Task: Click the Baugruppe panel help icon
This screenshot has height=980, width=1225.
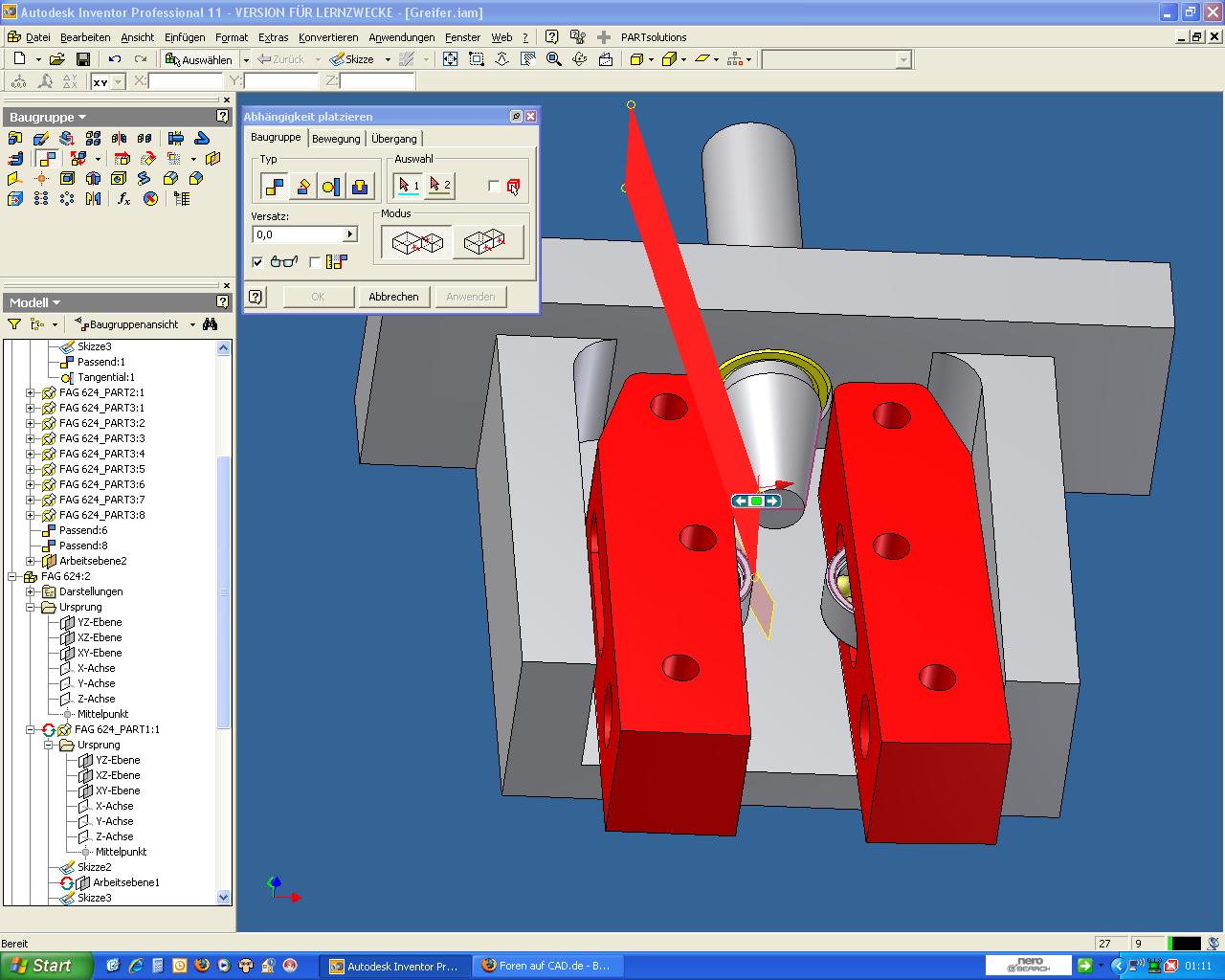Action: (223, 117)
